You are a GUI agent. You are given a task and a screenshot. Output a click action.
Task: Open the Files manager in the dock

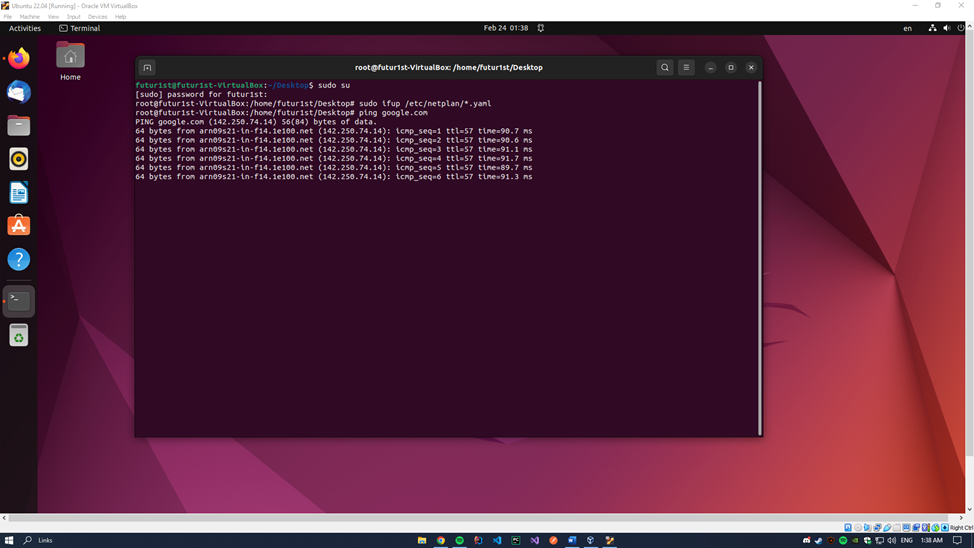19,126
